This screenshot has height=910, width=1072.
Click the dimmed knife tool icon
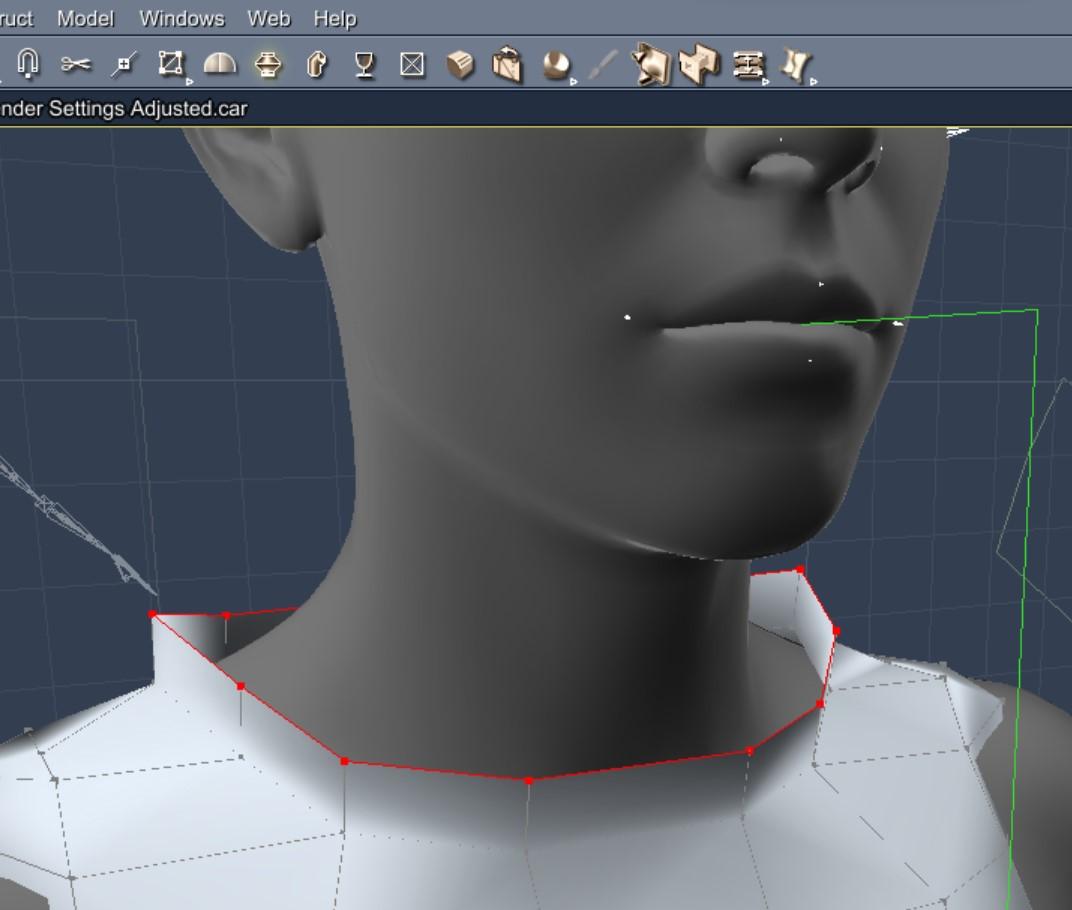(x=602, y=64)
